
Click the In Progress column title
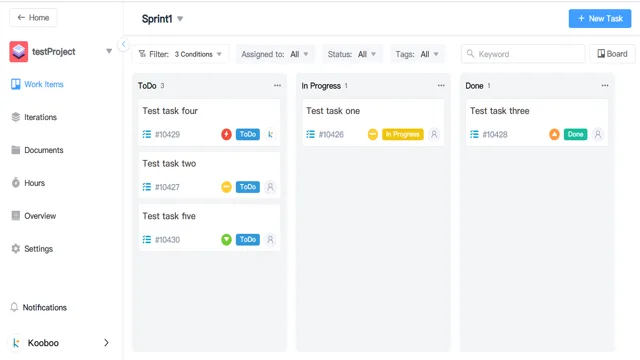(x=321, y=86)
